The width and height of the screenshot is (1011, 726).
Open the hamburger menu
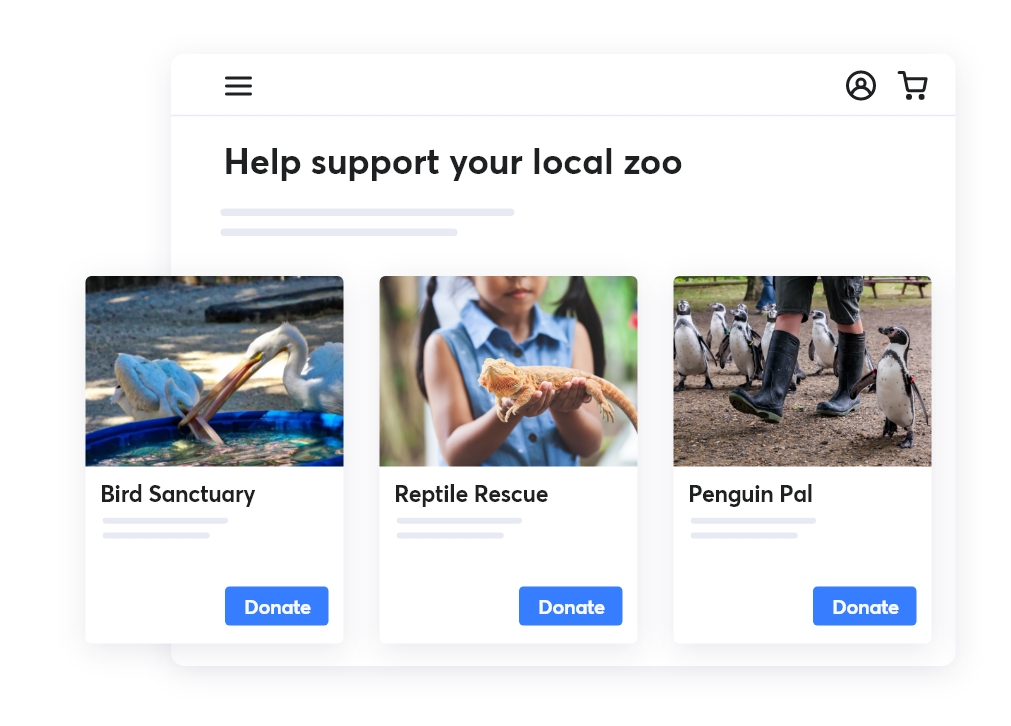(238, 86)
